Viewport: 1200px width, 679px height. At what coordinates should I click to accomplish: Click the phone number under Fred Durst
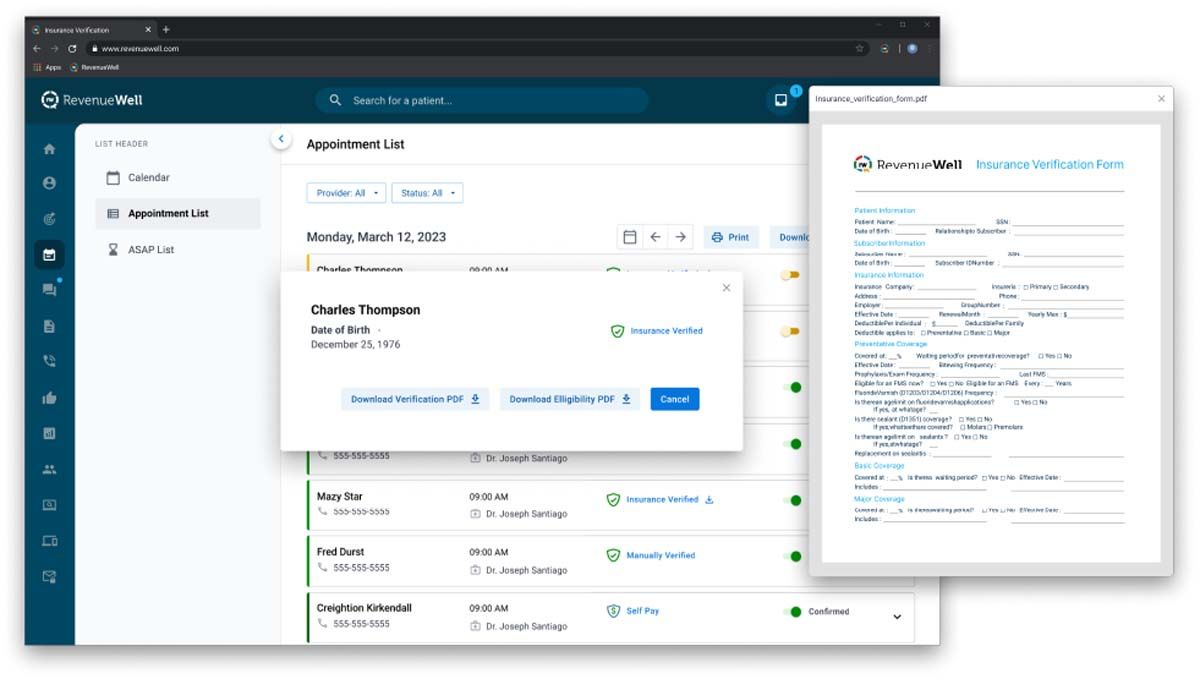tap(361, 568)
